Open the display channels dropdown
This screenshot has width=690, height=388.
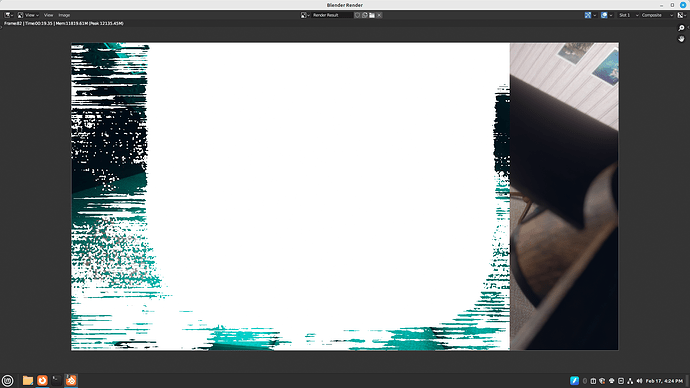(681, 15)
